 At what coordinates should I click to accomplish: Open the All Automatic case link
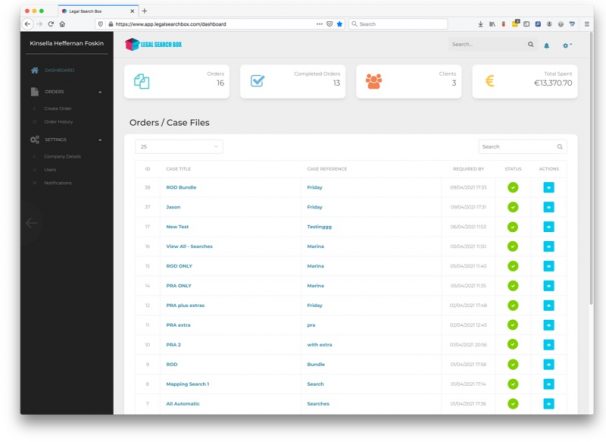(x=182, y=404)
